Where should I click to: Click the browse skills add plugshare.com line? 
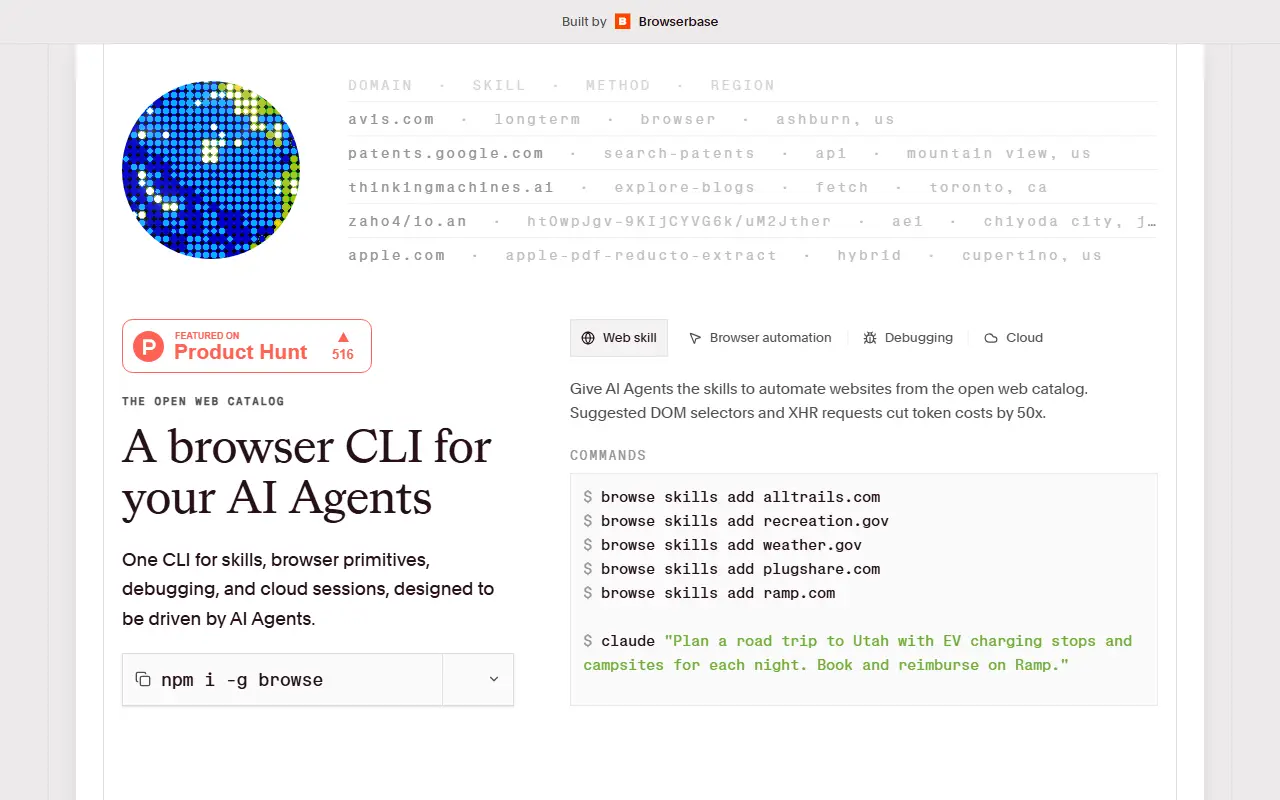732,569
